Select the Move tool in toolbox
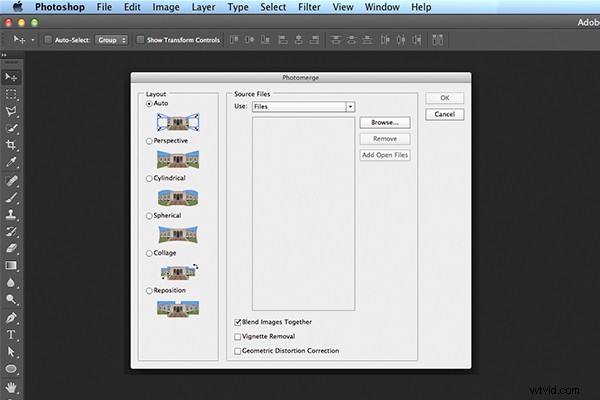This screenshot has width=600, height=400. (x=11, y=77)
